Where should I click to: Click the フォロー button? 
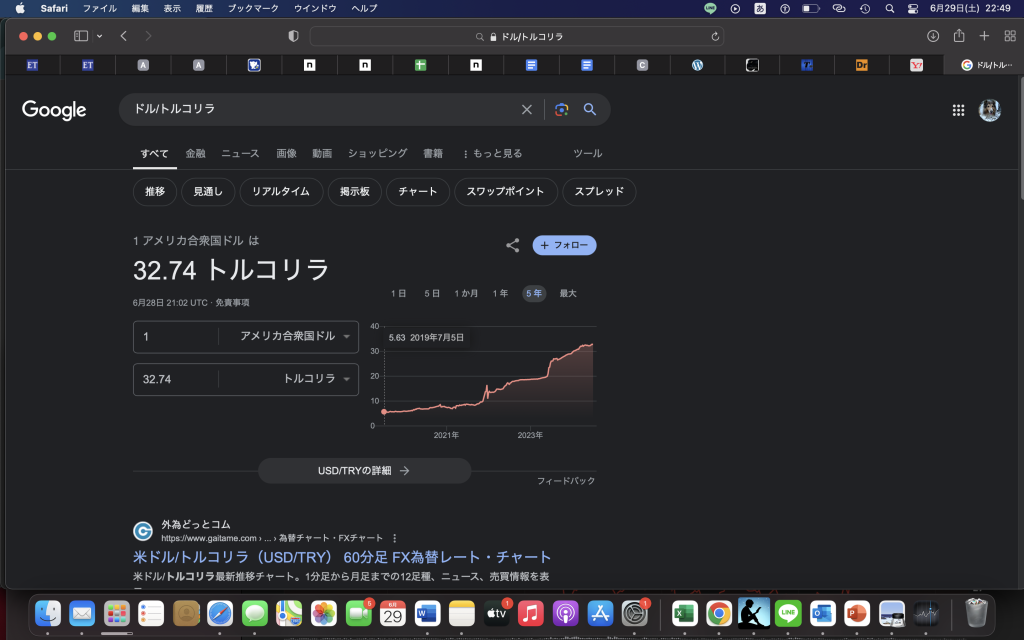pyautogui.click(x=564, y=245)
